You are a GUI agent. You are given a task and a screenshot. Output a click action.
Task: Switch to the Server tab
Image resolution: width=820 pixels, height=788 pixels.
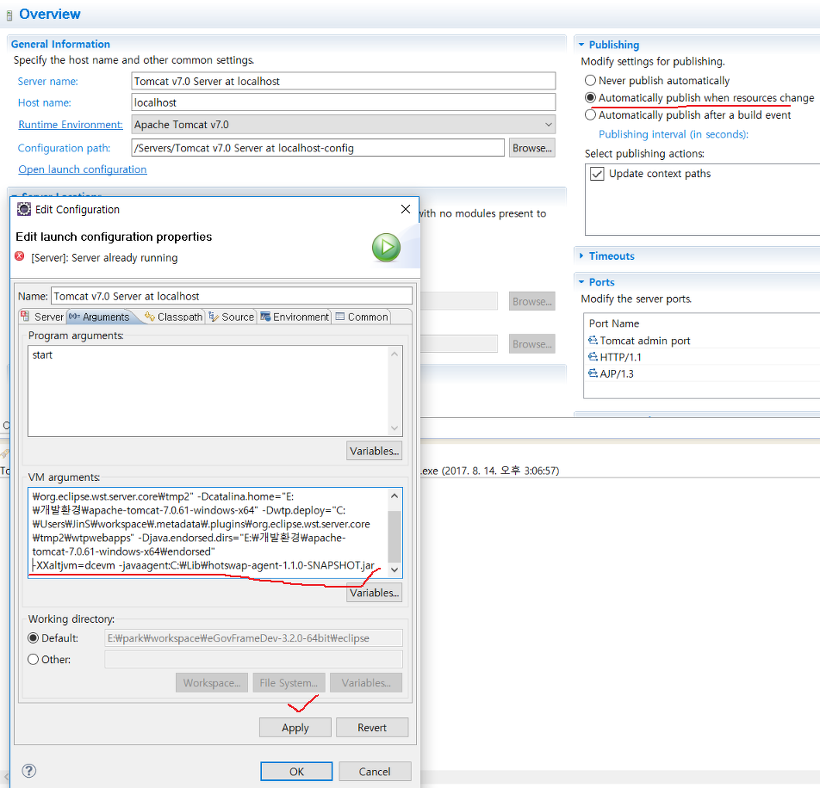42,317
